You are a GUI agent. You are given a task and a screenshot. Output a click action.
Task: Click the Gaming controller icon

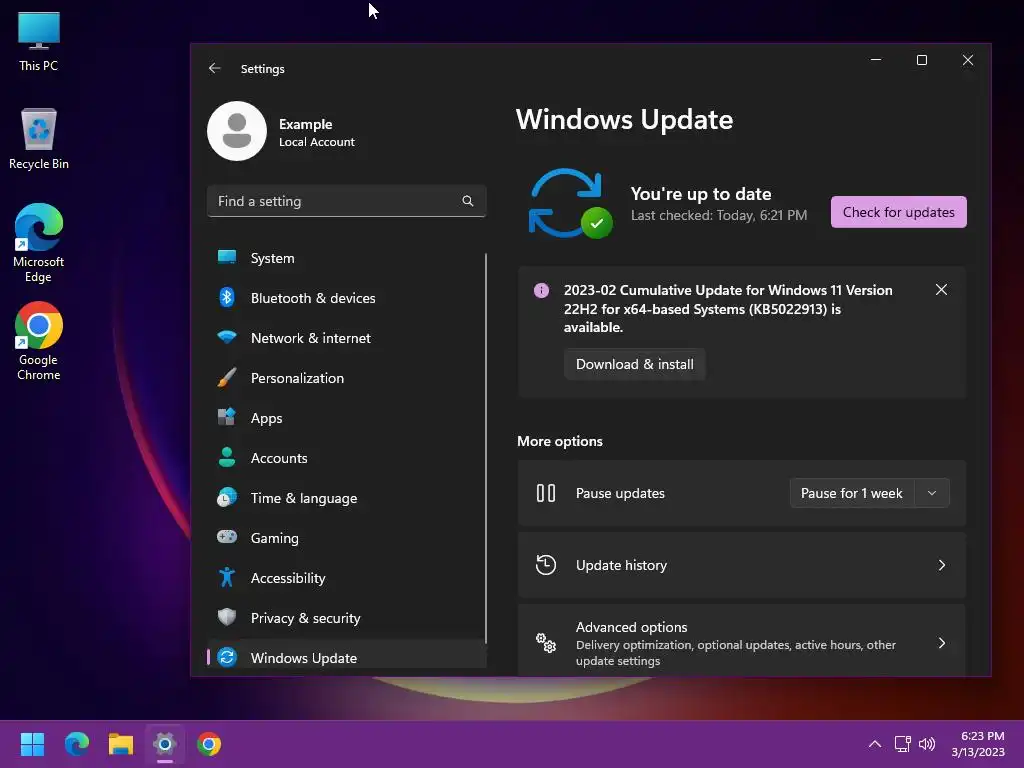click(227, 537)
